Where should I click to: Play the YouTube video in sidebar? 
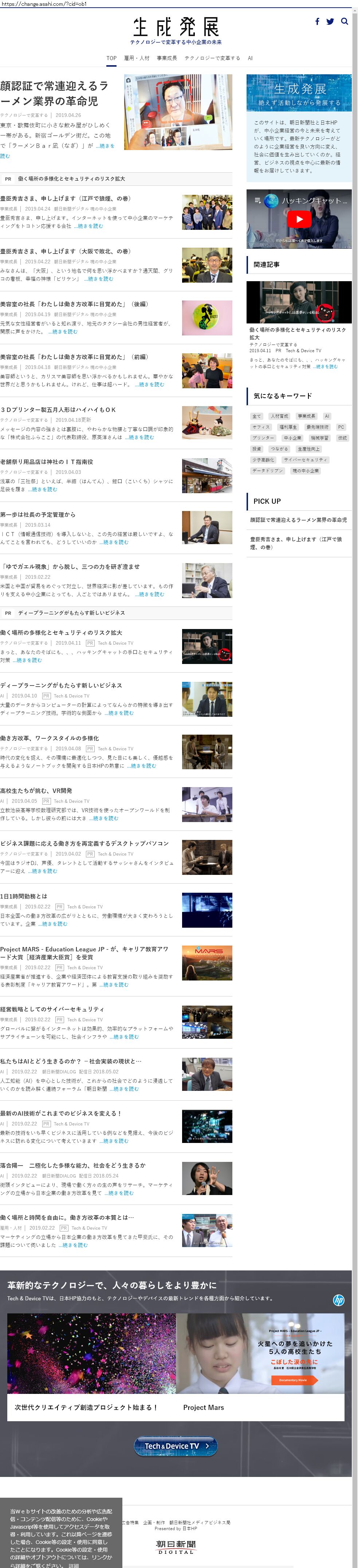(x=298, y=219)
